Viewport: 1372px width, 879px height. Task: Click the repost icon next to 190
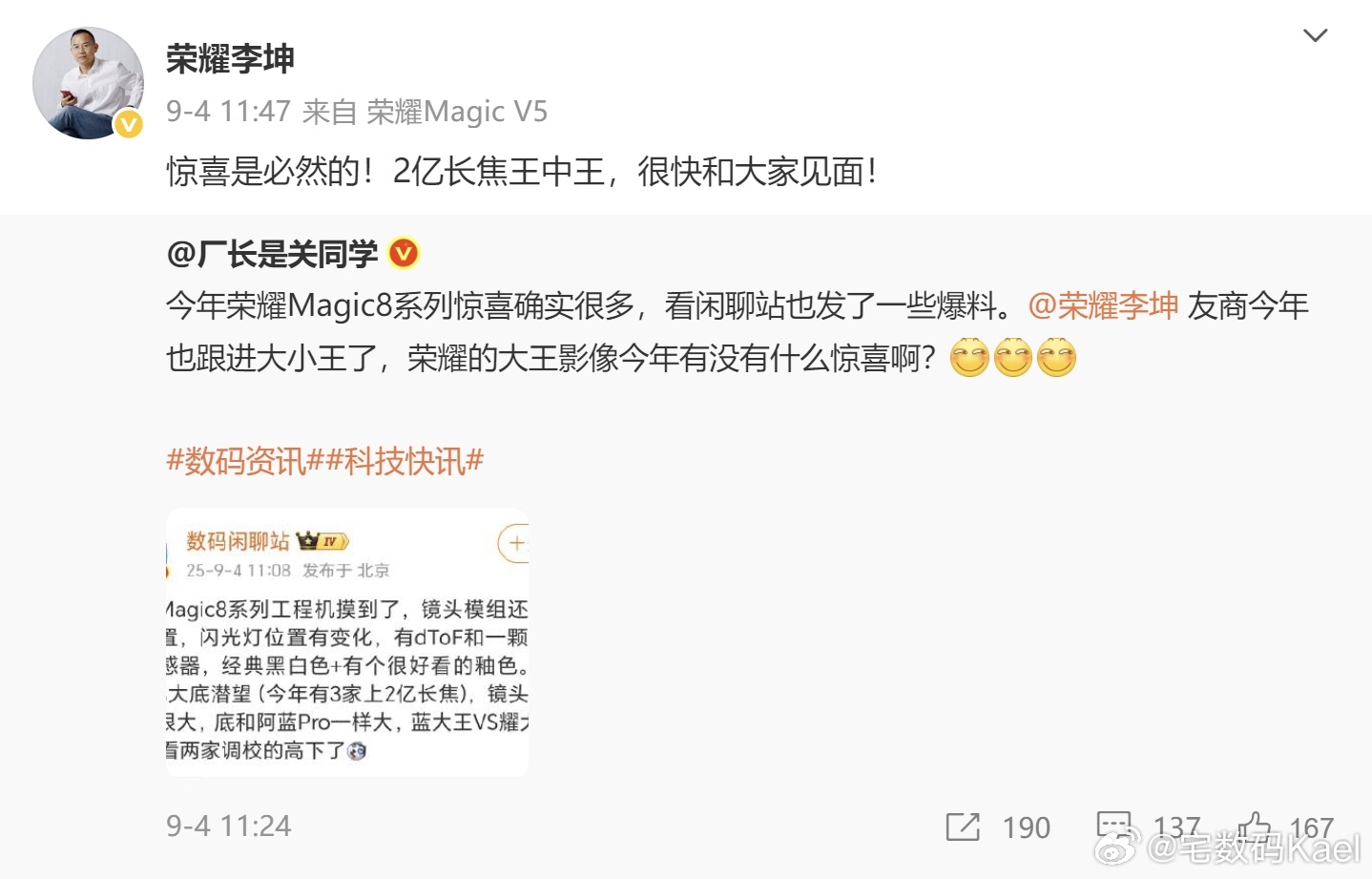pyautogui.click(x=963, y=827)
